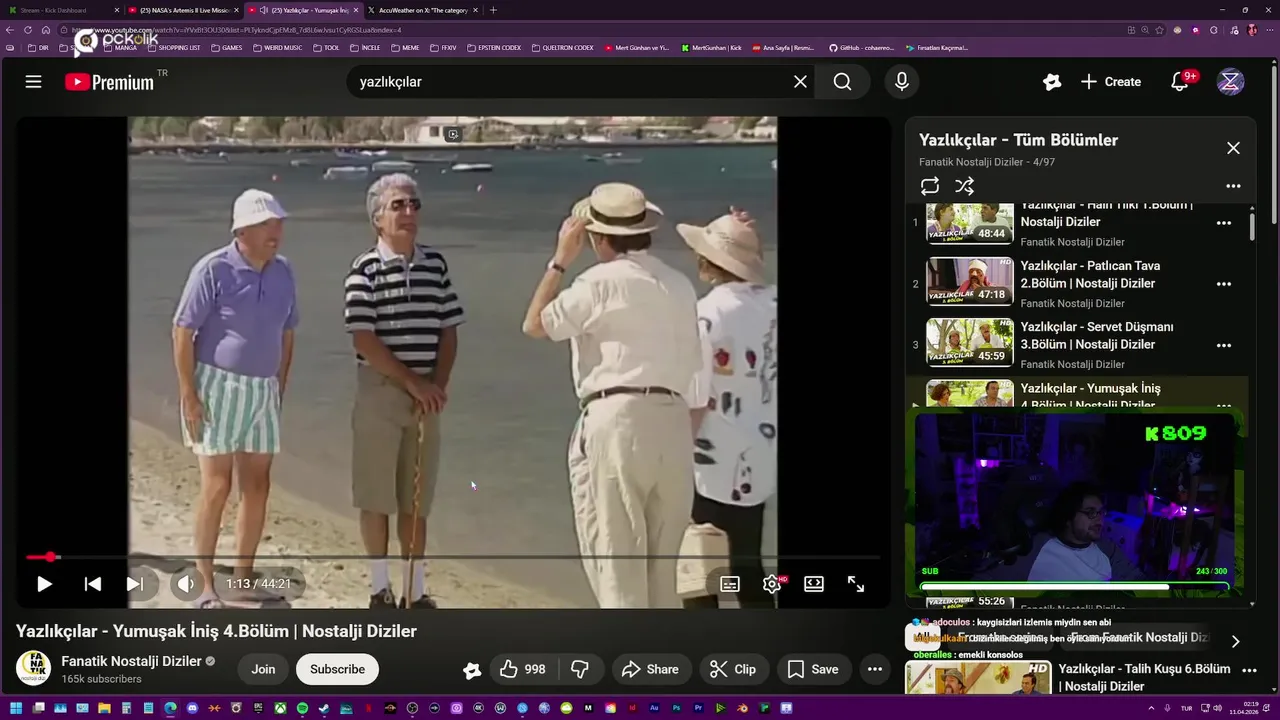Open the account avatar menu
Viewport: 1280px width, 720px height.
pos(1230,82)
